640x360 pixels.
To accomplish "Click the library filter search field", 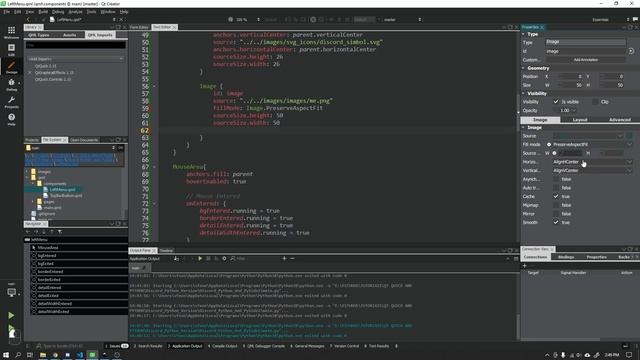I will tap(76, 45).
